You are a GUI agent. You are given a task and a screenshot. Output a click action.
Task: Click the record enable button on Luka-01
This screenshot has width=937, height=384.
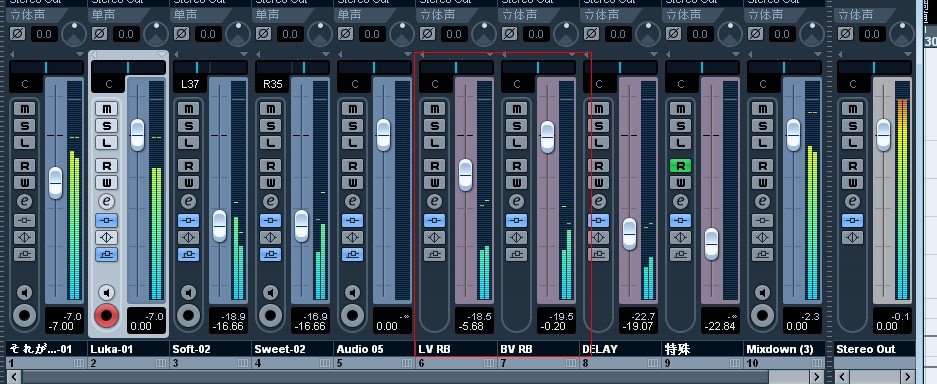[106, 315]
